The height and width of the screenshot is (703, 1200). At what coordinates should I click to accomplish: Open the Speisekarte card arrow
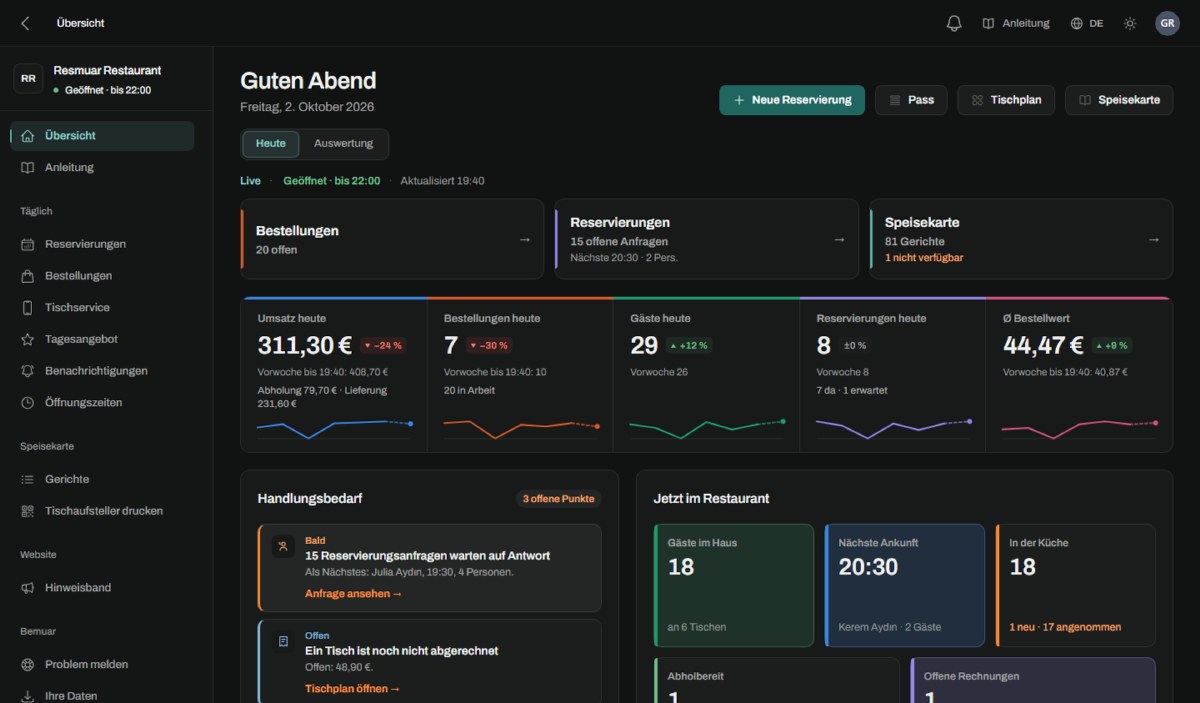1154,240
